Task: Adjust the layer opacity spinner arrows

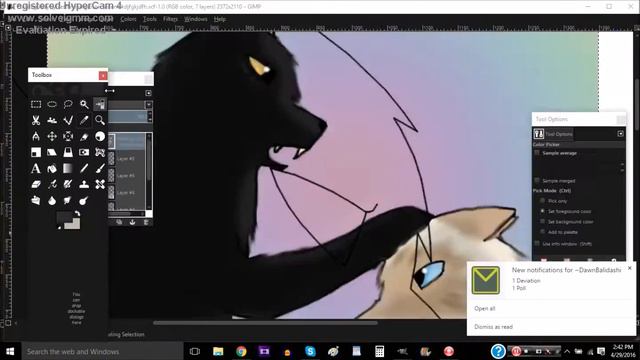Action: pyautogui.click(x=149, y=117)
